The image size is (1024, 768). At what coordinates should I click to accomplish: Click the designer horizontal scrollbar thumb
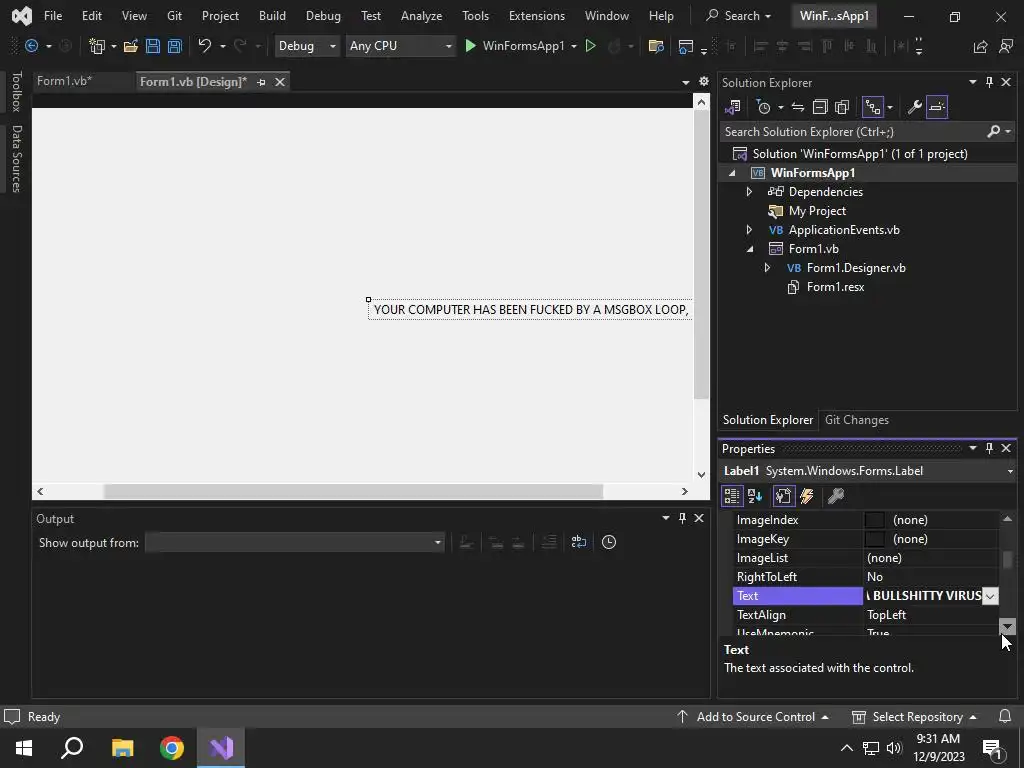click(353, 491)
